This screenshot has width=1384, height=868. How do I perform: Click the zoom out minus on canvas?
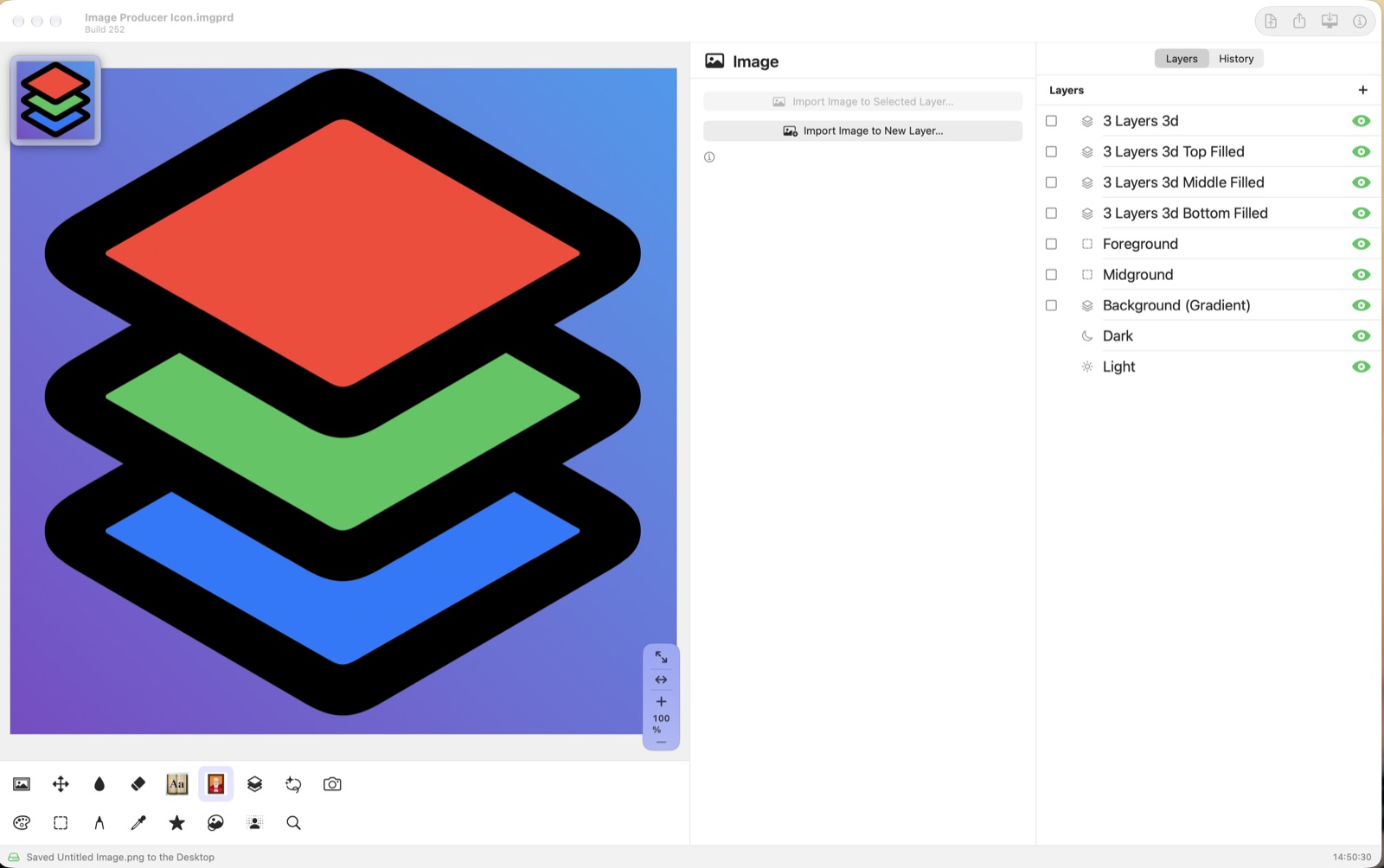click(661, 742)
